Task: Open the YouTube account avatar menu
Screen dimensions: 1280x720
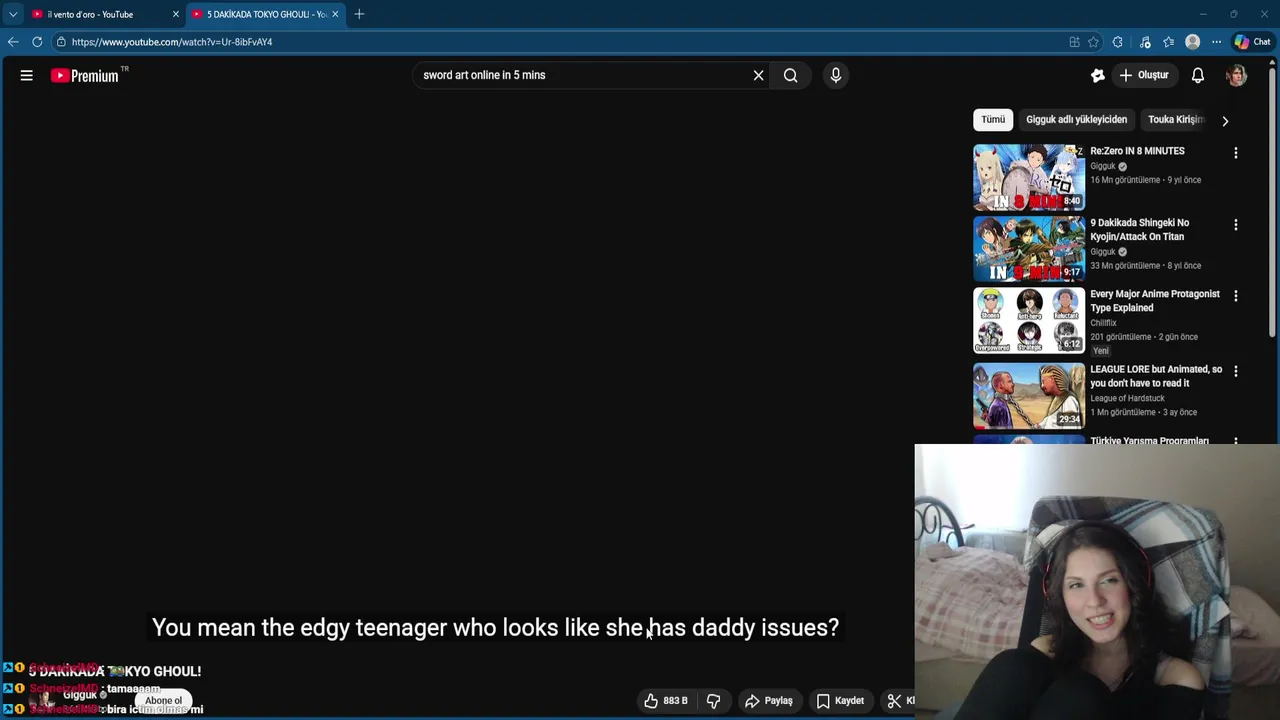Action: coord(1237,75)
